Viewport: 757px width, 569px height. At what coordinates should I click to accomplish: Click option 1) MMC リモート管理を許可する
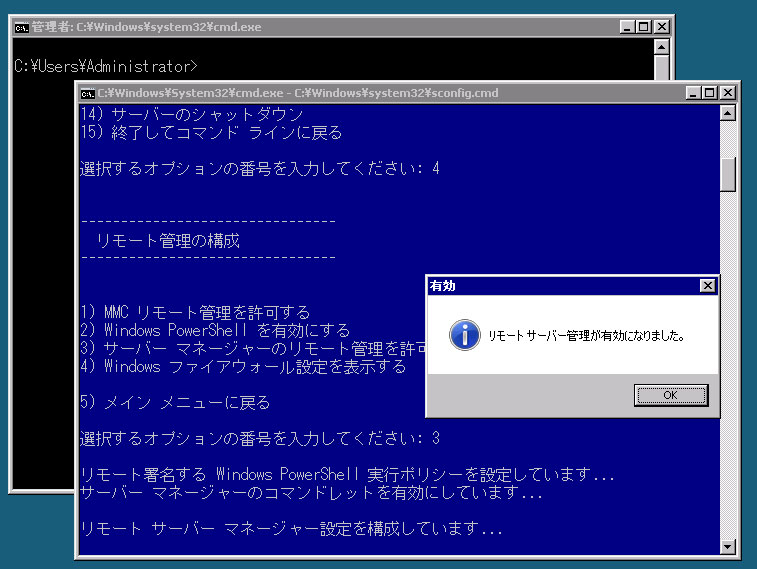coord(195,312)
